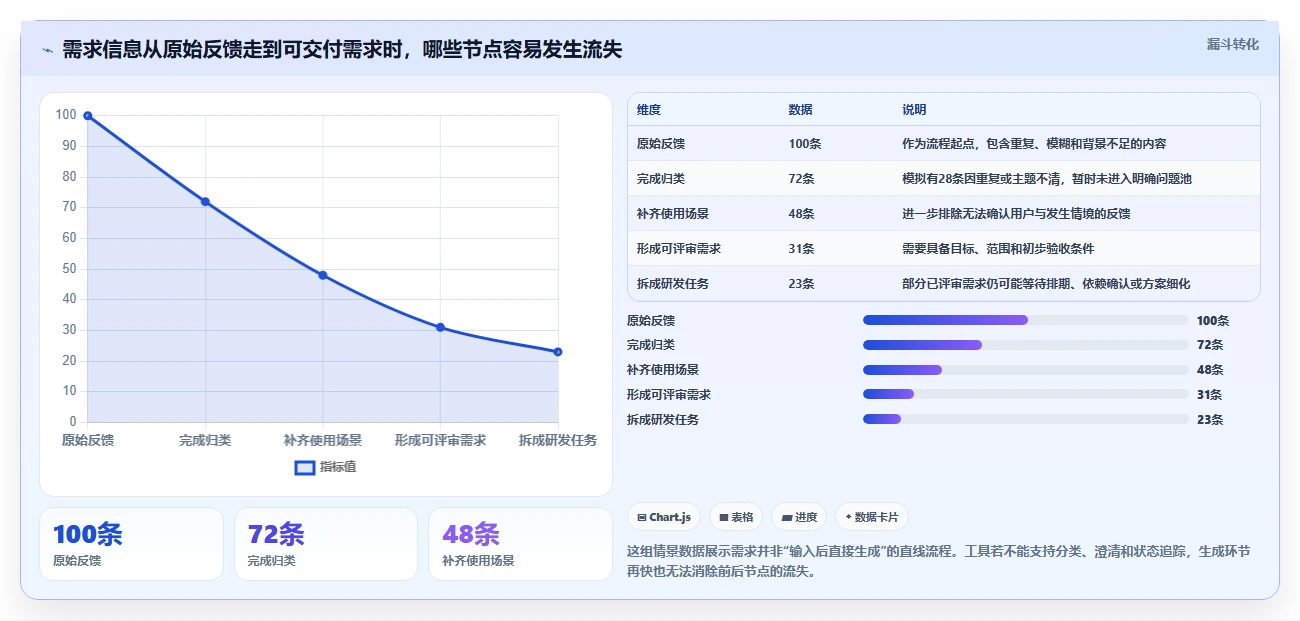Click the 拆成研发任务 progress bar

coord(1025,419)
